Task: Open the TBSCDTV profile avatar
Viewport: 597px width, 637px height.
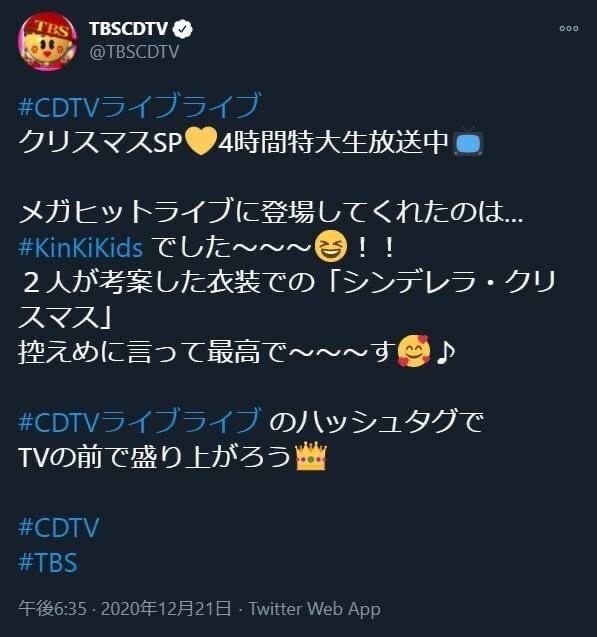Action: point(48,41)
